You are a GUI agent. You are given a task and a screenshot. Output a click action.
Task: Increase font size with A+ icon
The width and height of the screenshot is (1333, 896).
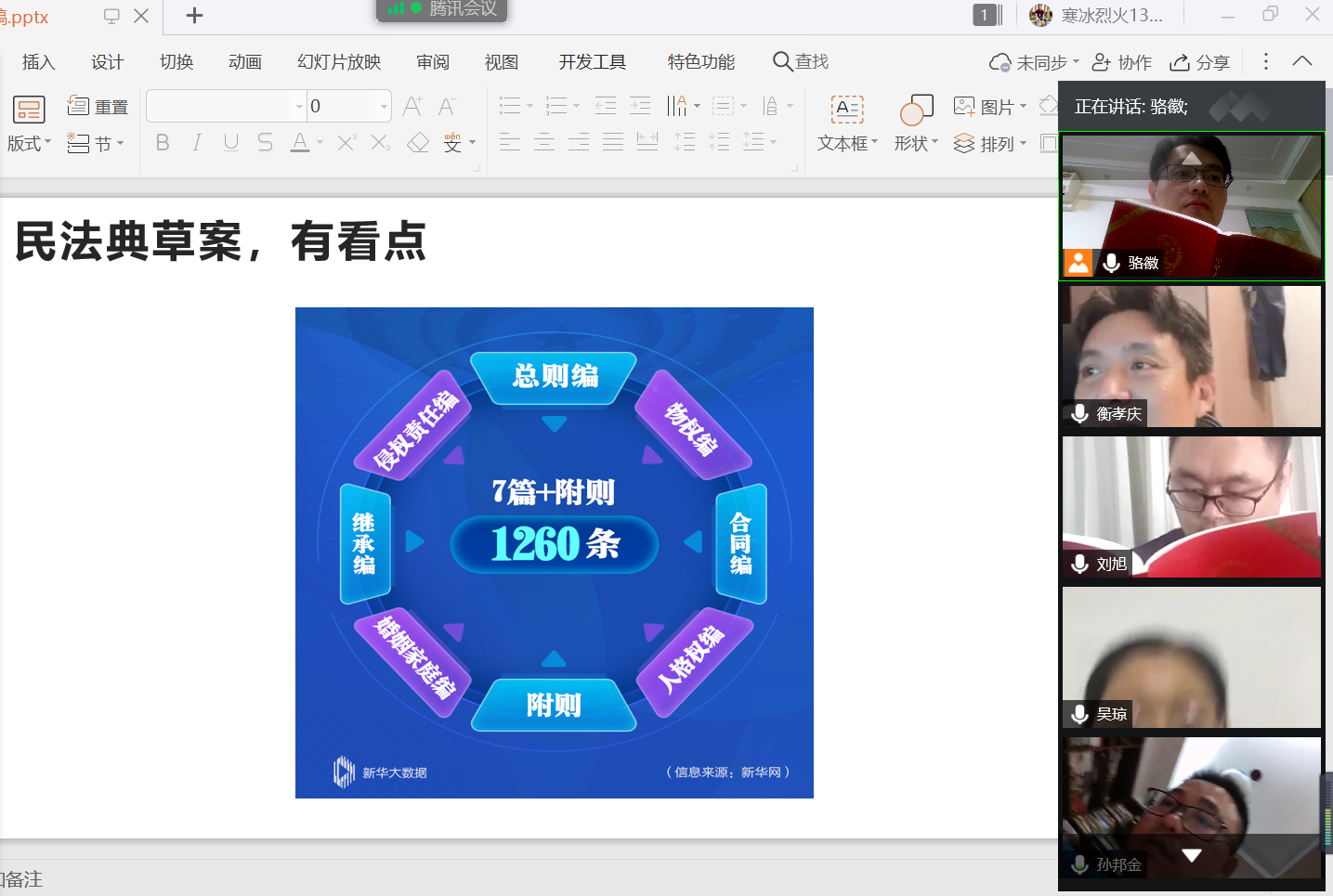[x=412, y=107]
